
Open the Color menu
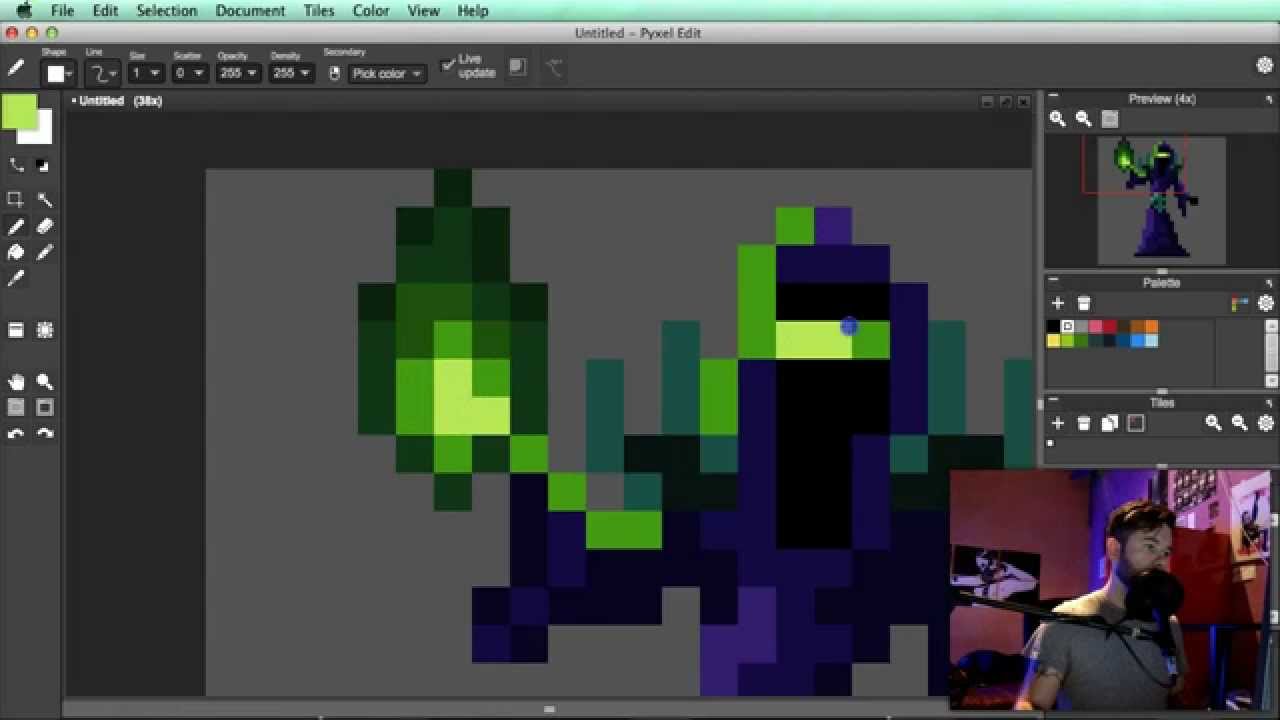click(x=371, y=10)
